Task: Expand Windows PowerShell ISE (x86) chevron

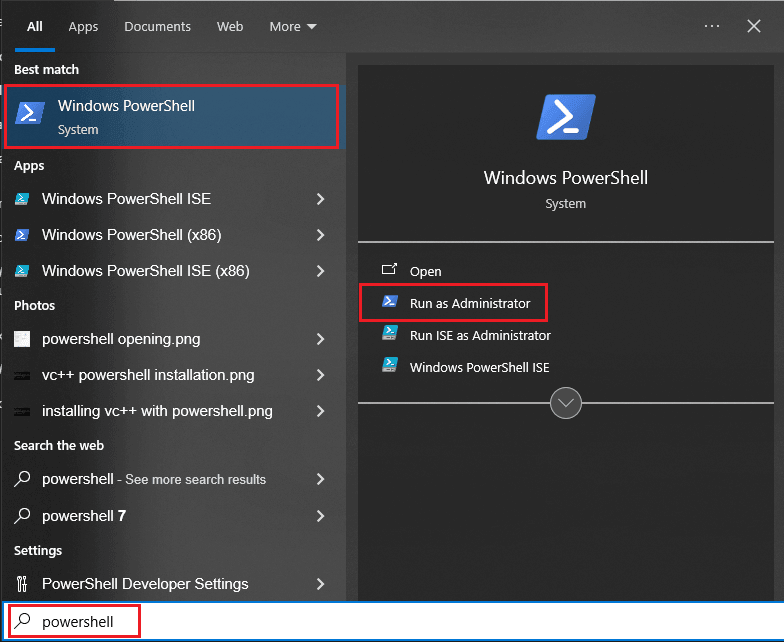Action: pos(320,271)
